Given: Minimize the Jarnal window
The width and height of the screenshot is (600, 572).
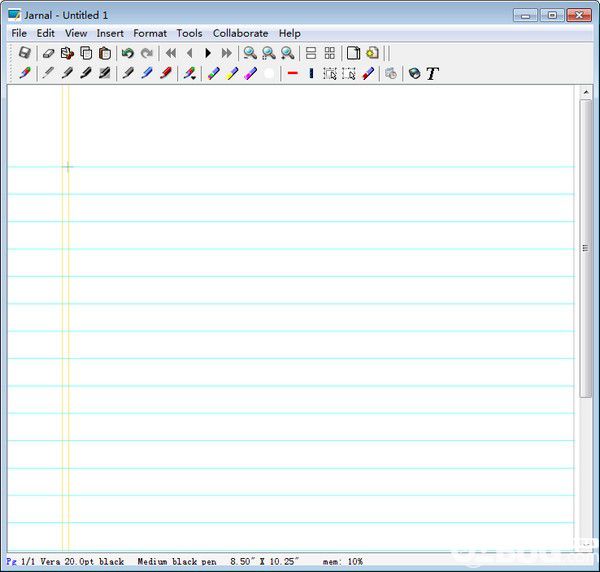Looking at the screenshot, I should point(525,15).
